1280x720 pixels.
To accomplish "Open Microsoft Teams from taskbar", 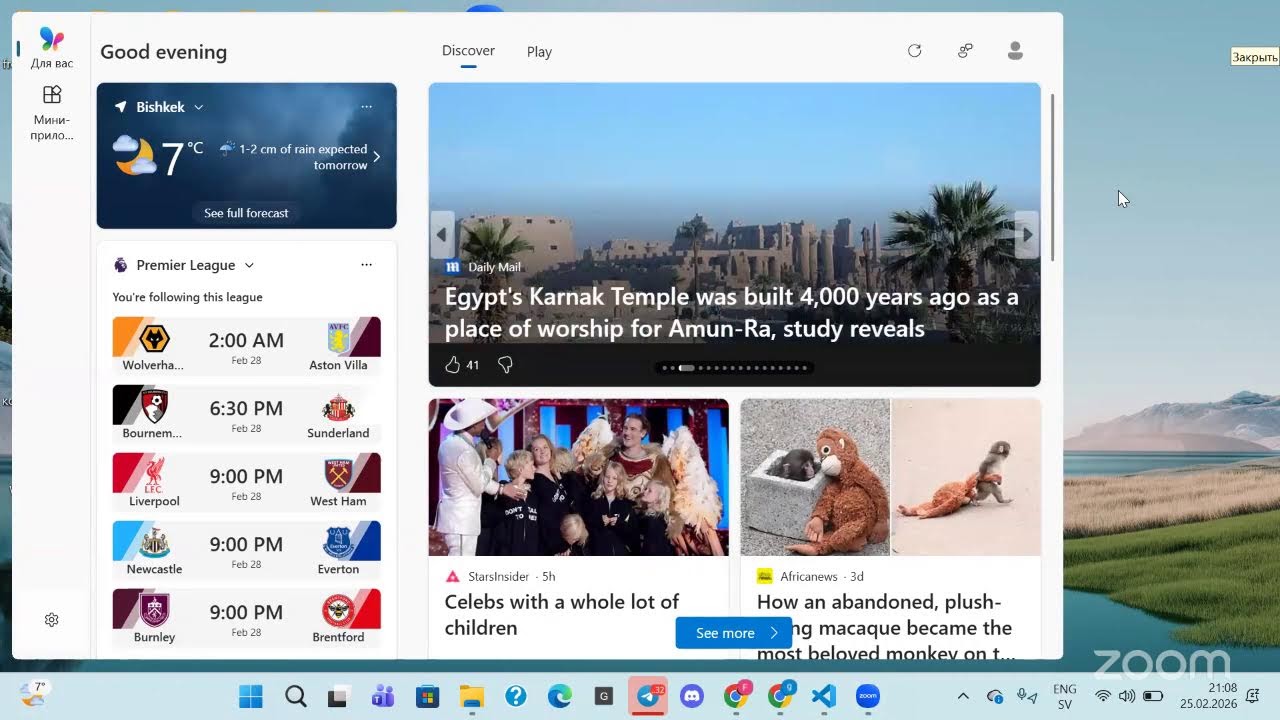I will point(383,696).
